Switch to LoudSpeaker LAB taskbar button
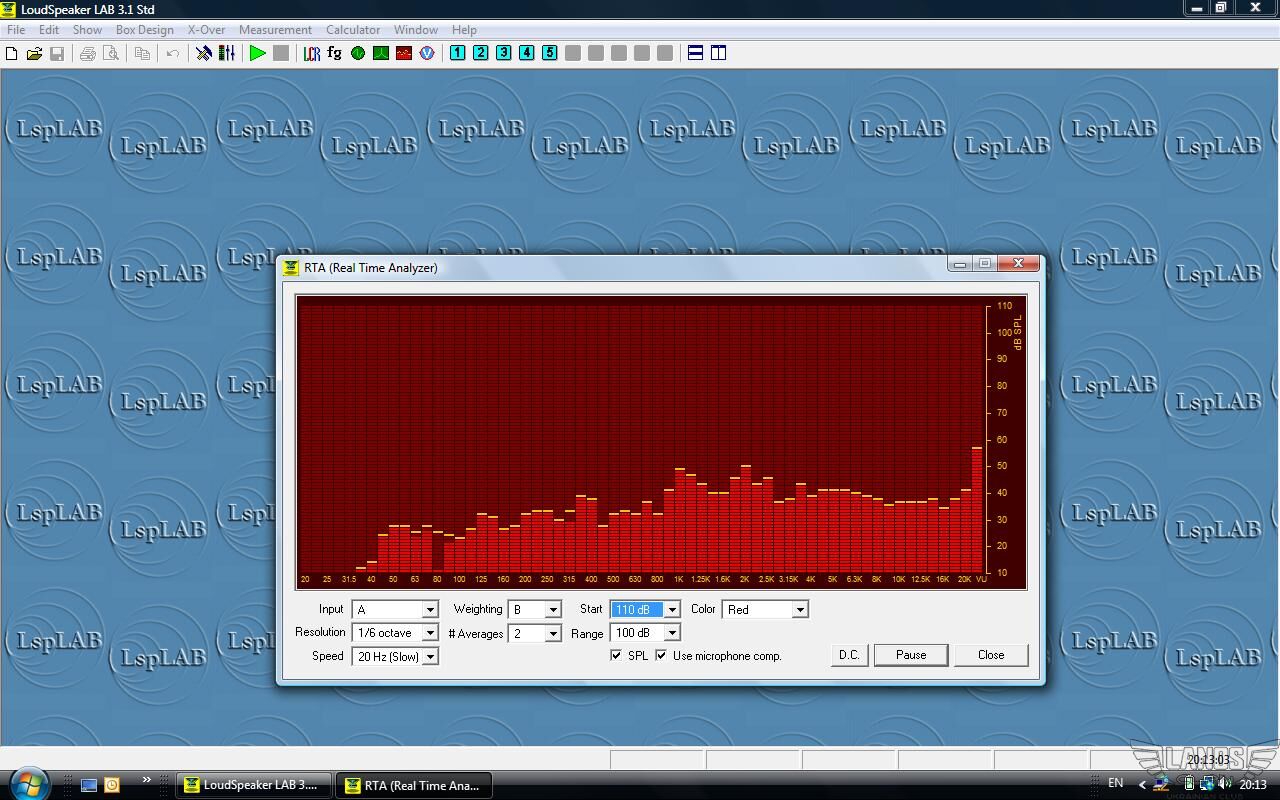Screen dimensions: 1280x800 pyautogui.click(x=252, y=785)
